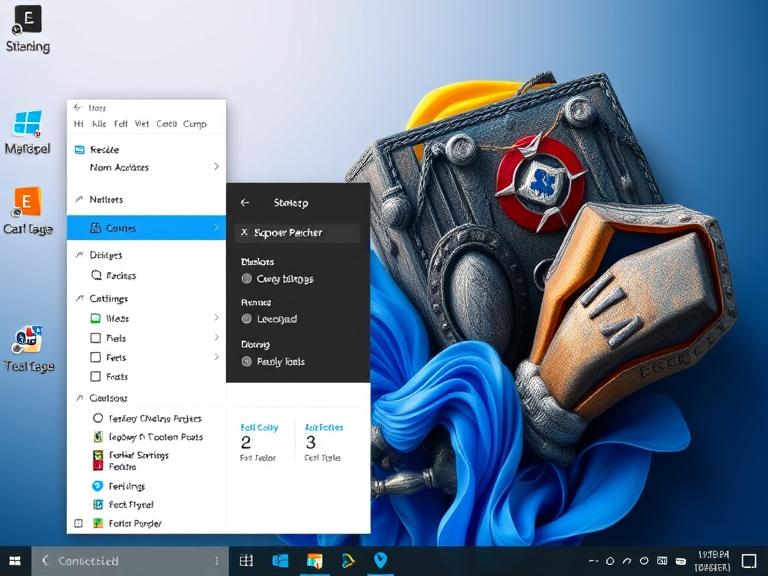Image resolution: width=768 pixels, height=576 pixels.
Task: Click the clock in the system tray
Action: click(712, 561)
